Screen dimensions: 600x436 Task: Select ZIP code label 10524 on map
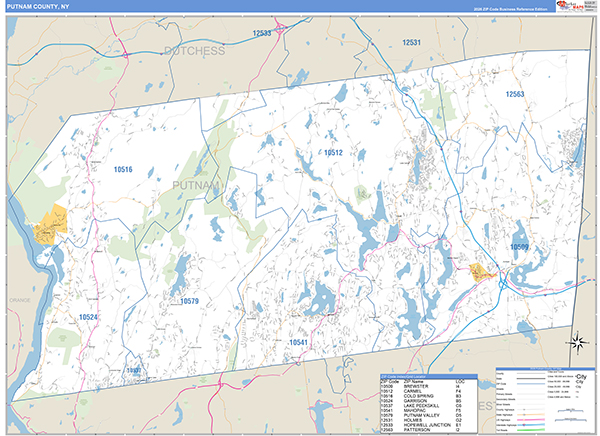[x=88, y=317]
